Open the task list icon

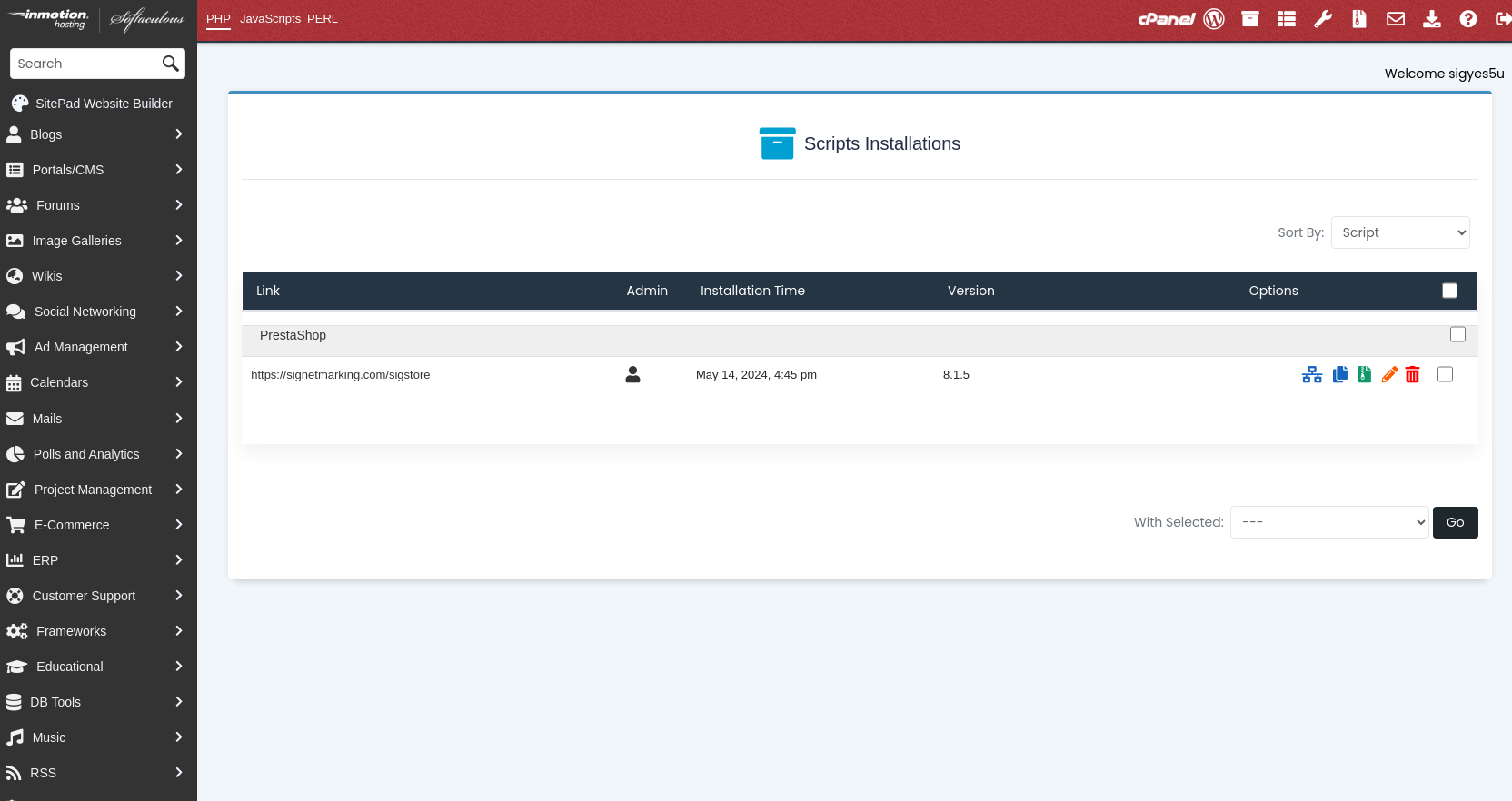[x=1287, y=19]
